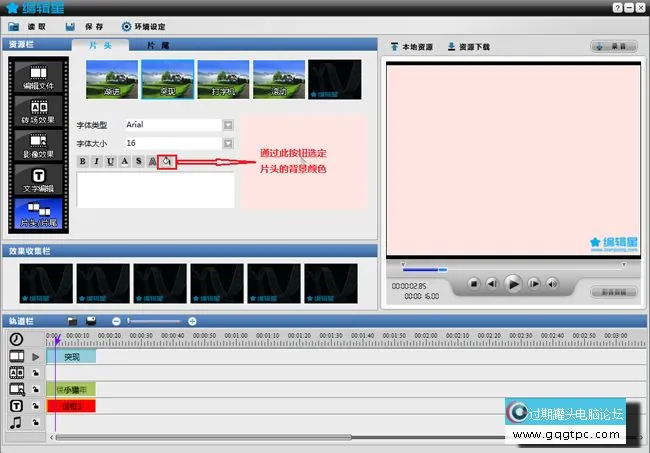Select the 突现 clip on video track
This screenshot has width=650, height=453.
click(71, 357)
